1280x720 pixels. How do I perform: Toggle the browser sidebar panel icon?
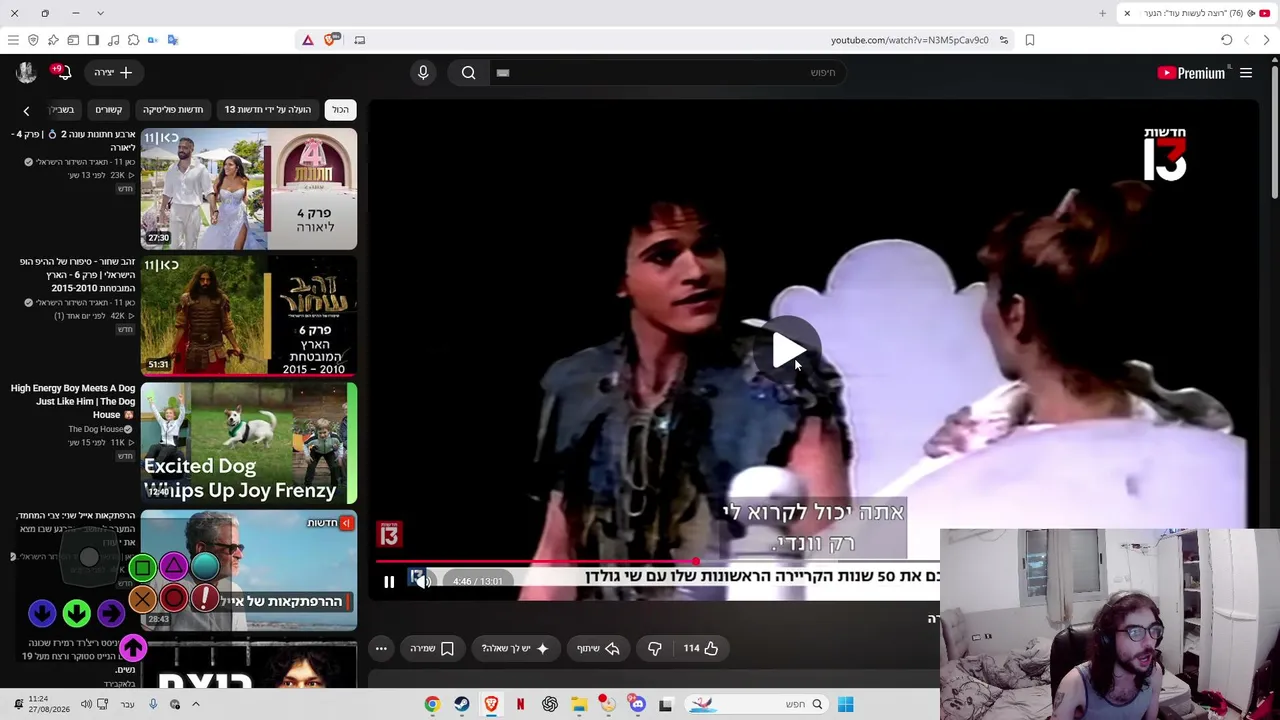pos(93,40)
